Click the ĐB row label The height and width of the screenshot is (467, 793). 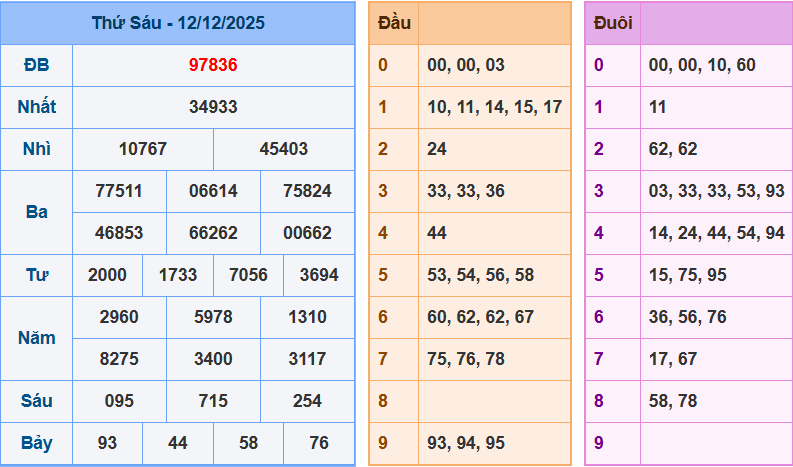[36, 65]
